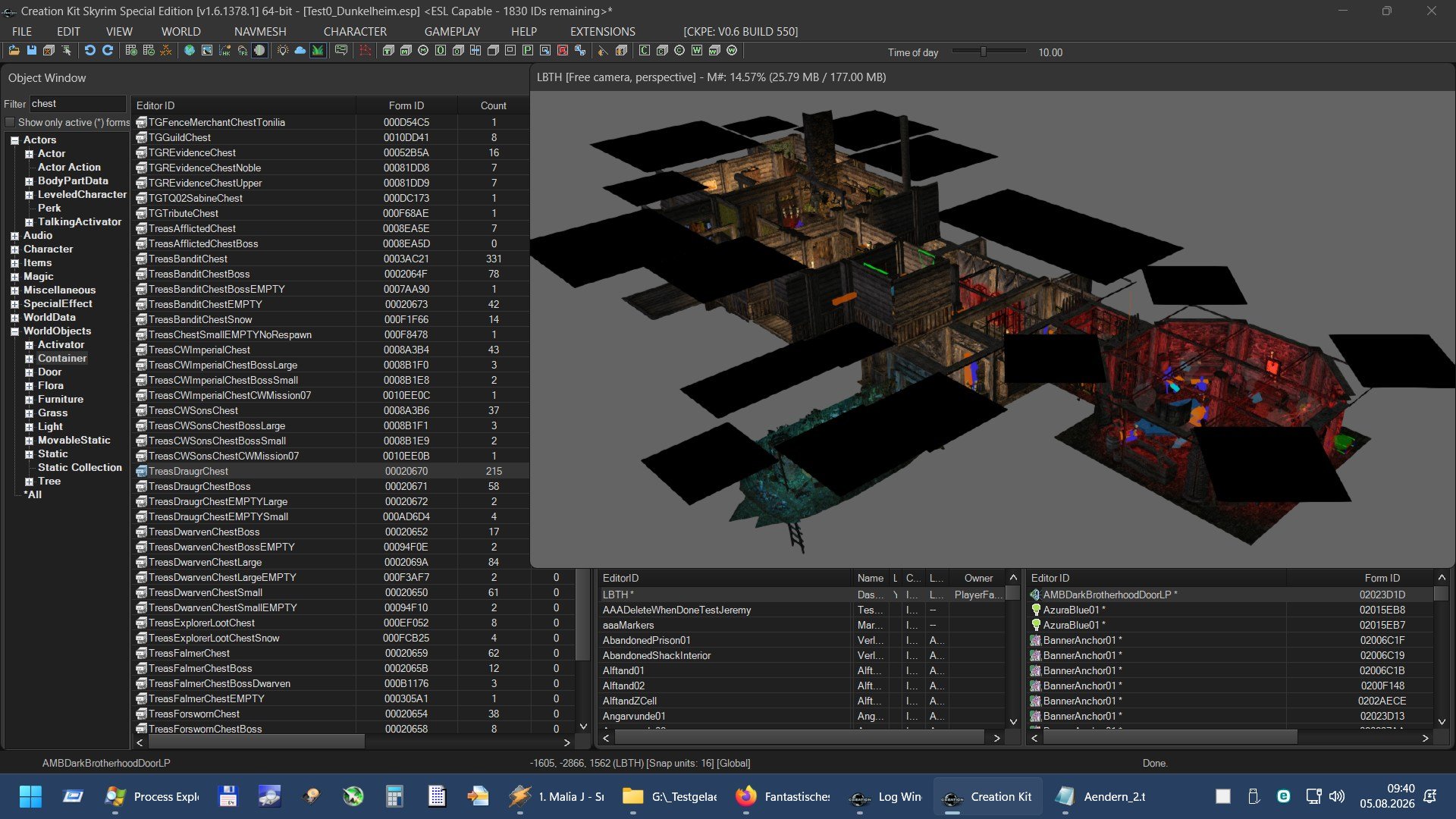The height and width of the screenshot is (819, 1456).
Task: Expand the Static subcategory
Action: pyautogui.click(x=29, y=454)
